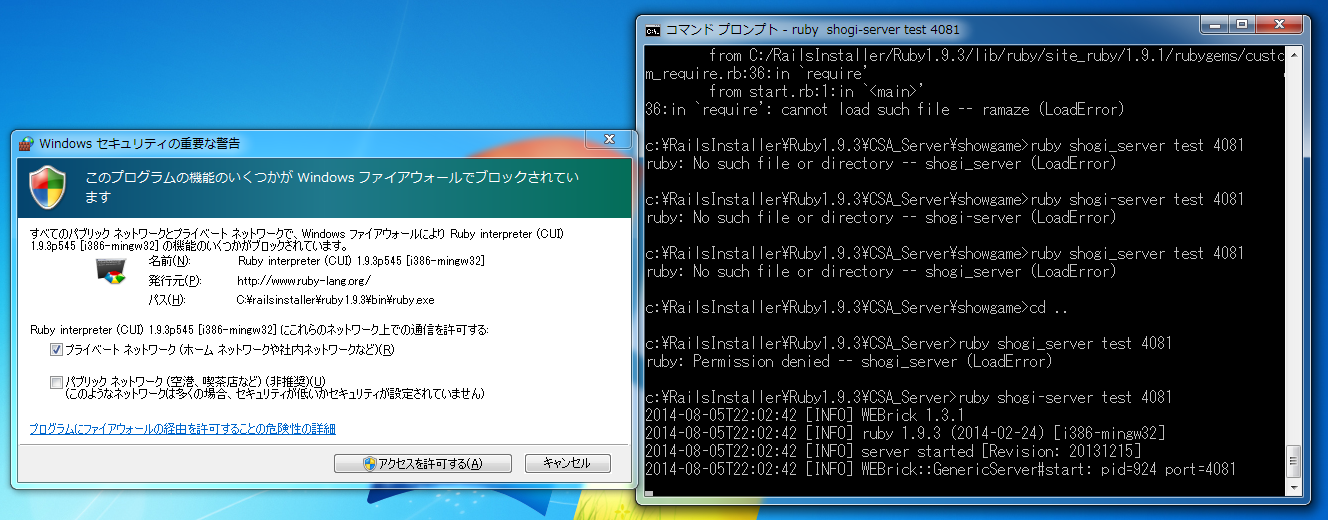Close the Windows Security alert dialog
The width and height of the screenshot is (1328, 520).
(607, 138)
